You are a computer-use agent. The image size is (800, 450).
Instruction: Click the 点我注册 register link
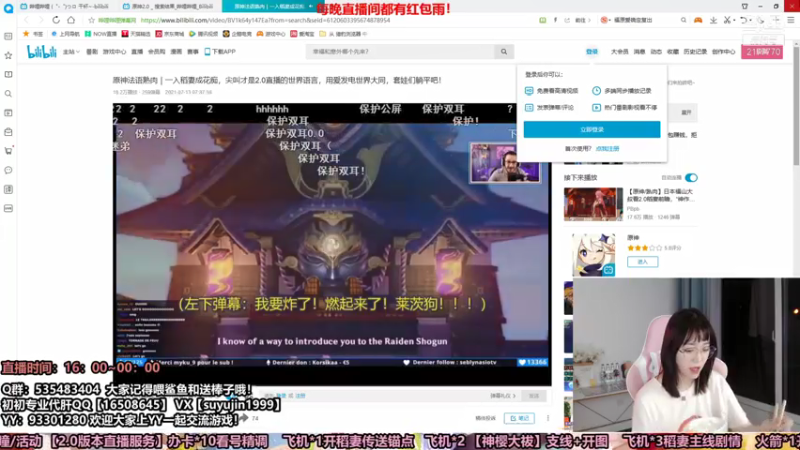click(607, 148)
